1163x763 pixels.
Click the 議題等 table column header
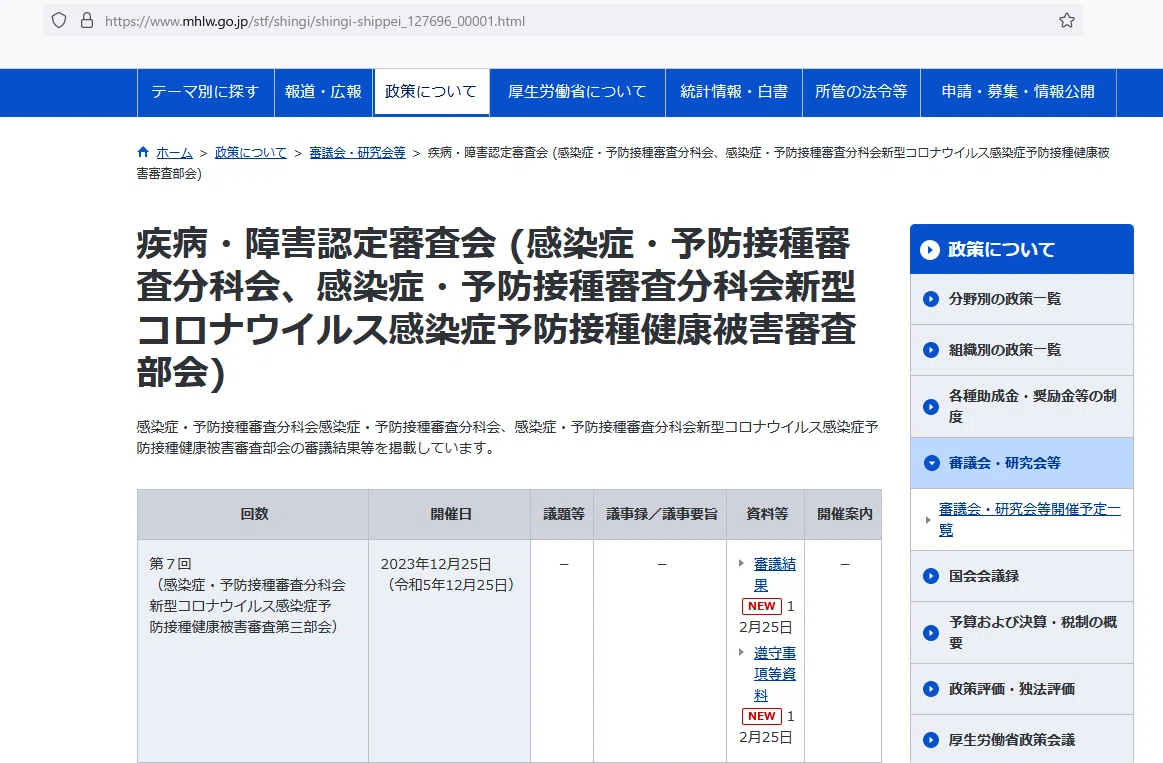click(563, 514)
